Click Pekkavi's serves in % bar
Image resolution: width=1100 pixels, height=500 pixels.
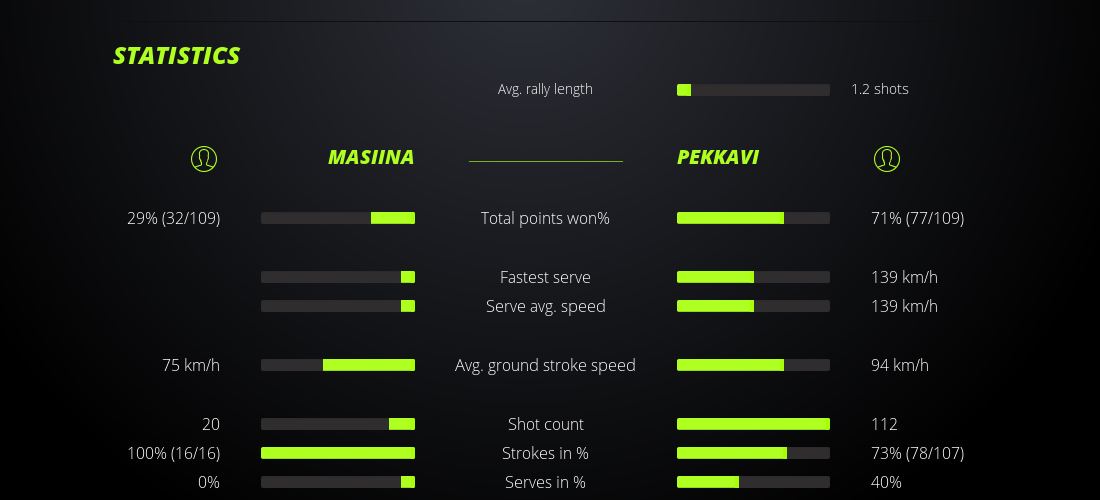click(753, 482)
